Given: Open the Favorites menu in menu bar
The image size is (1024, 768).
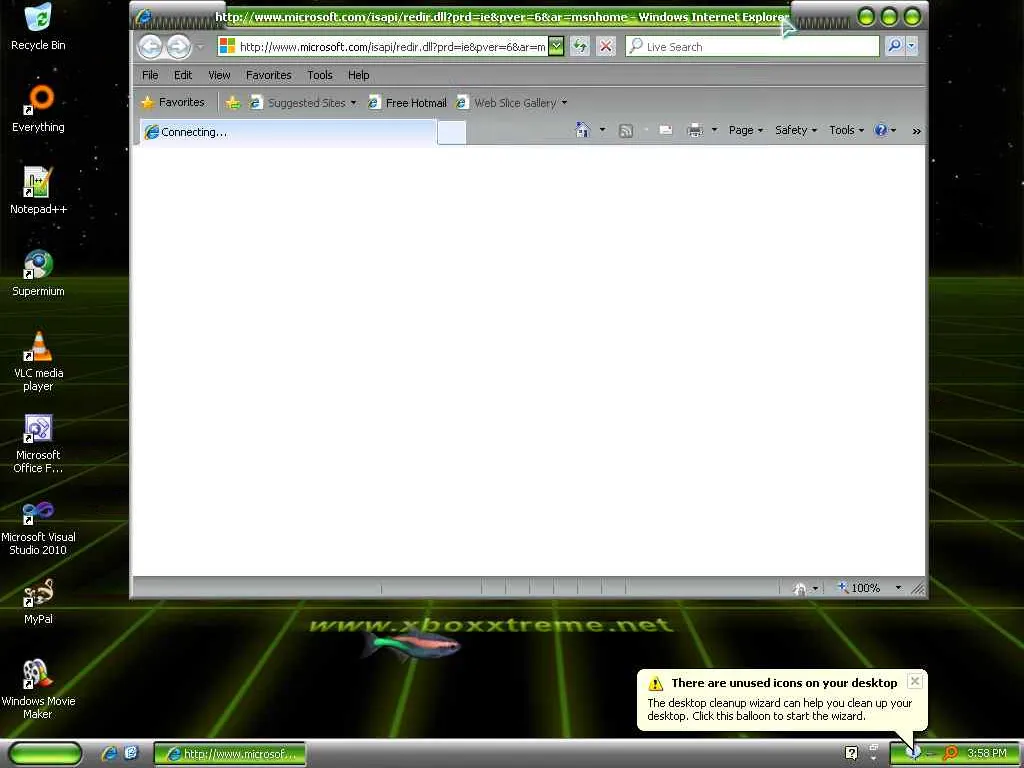Looking at the screenshot, I should click(268, 75).
